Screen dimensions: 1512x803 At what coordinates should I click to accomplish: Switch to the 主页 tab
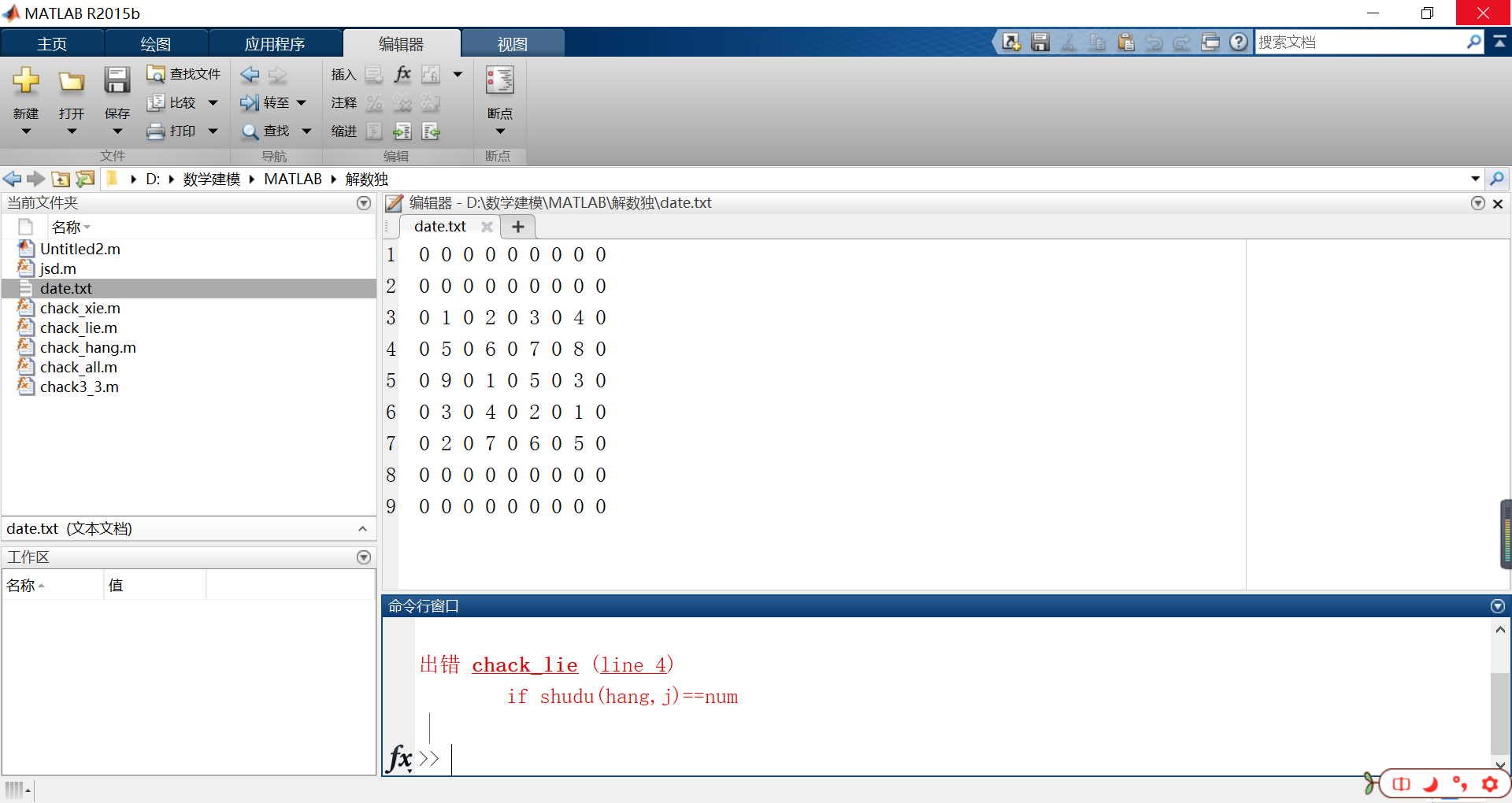(52, 44)
